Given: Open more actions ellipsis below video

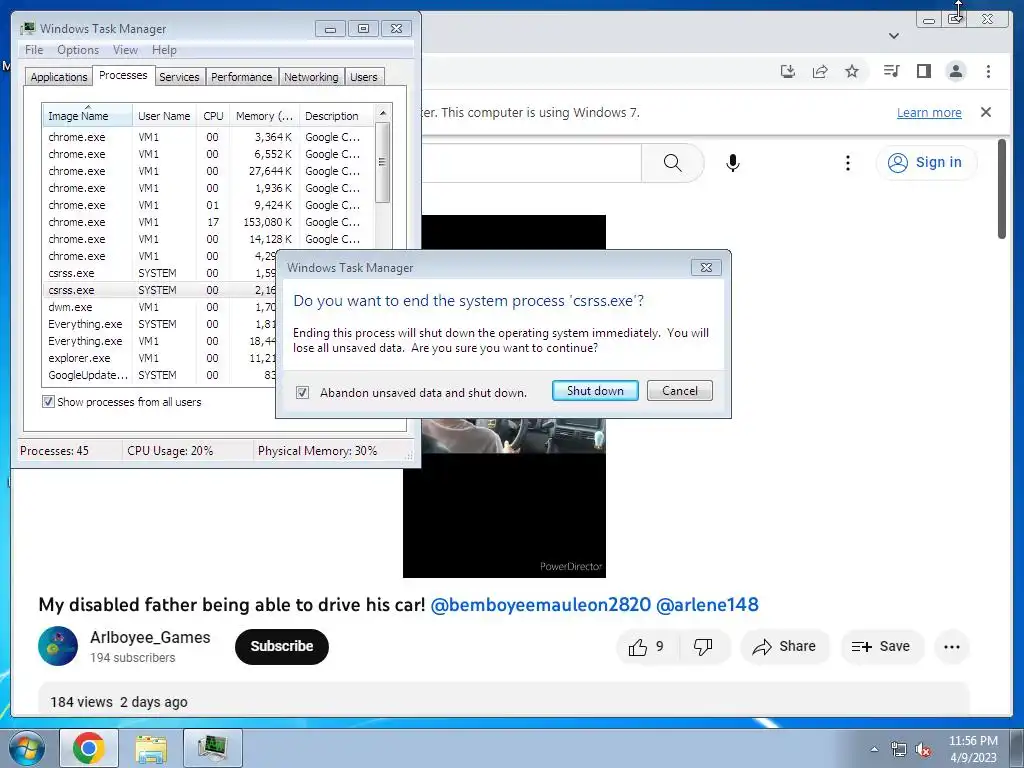Looking at the screenshot, I should 952,647.
